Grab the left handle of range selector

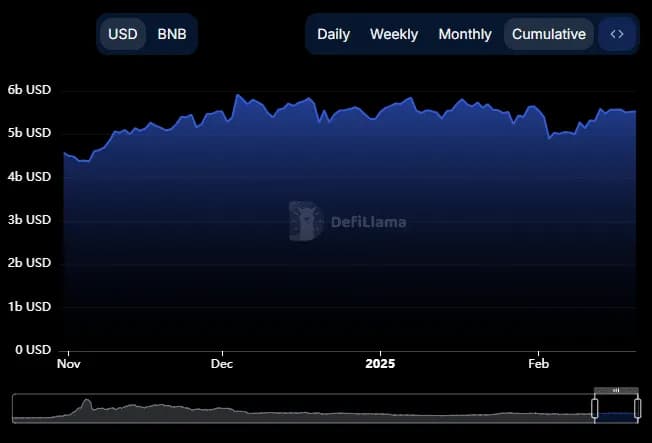(x=594, y=408)
